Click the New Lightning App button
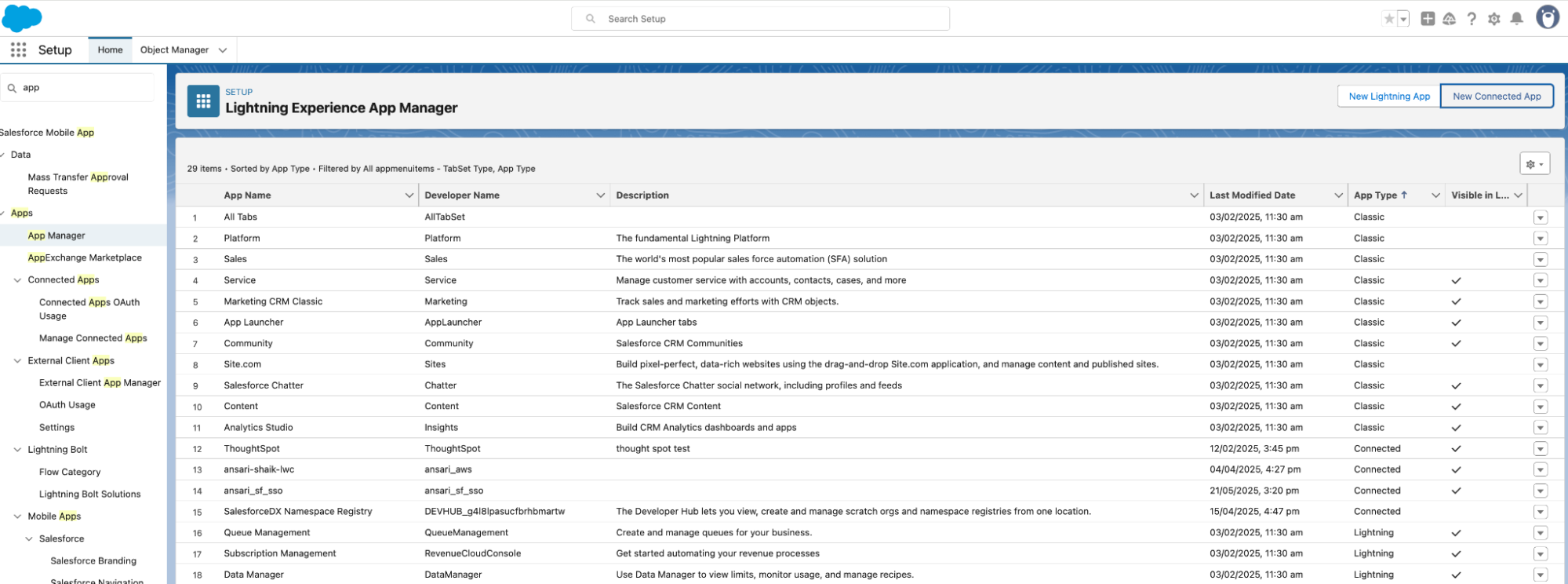This screenshot has width=1568, height=584. tap(1388, 97)
